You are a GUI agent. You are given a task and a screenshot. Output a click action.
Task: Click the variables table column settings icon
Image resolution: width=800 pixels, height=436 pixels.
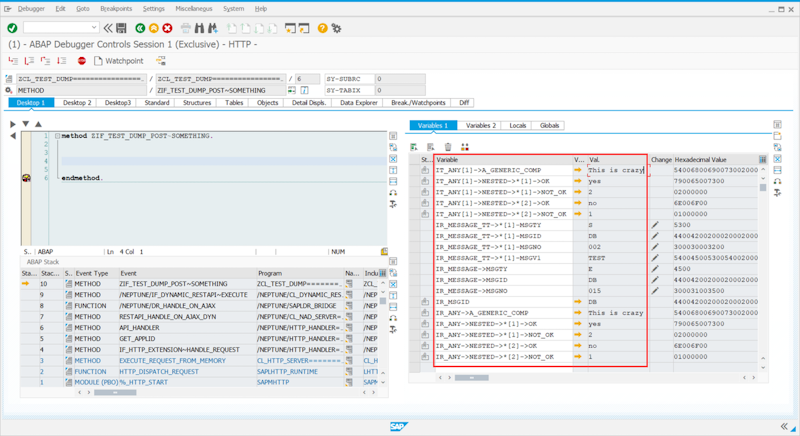coord(763,160)
